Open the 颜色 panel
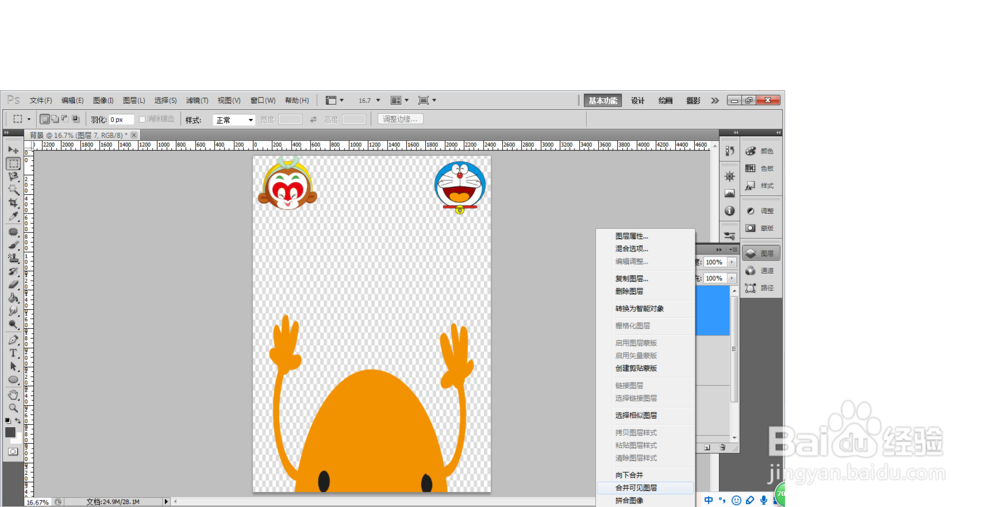This screenshot has width=1000, height=507. coord(761,151)
